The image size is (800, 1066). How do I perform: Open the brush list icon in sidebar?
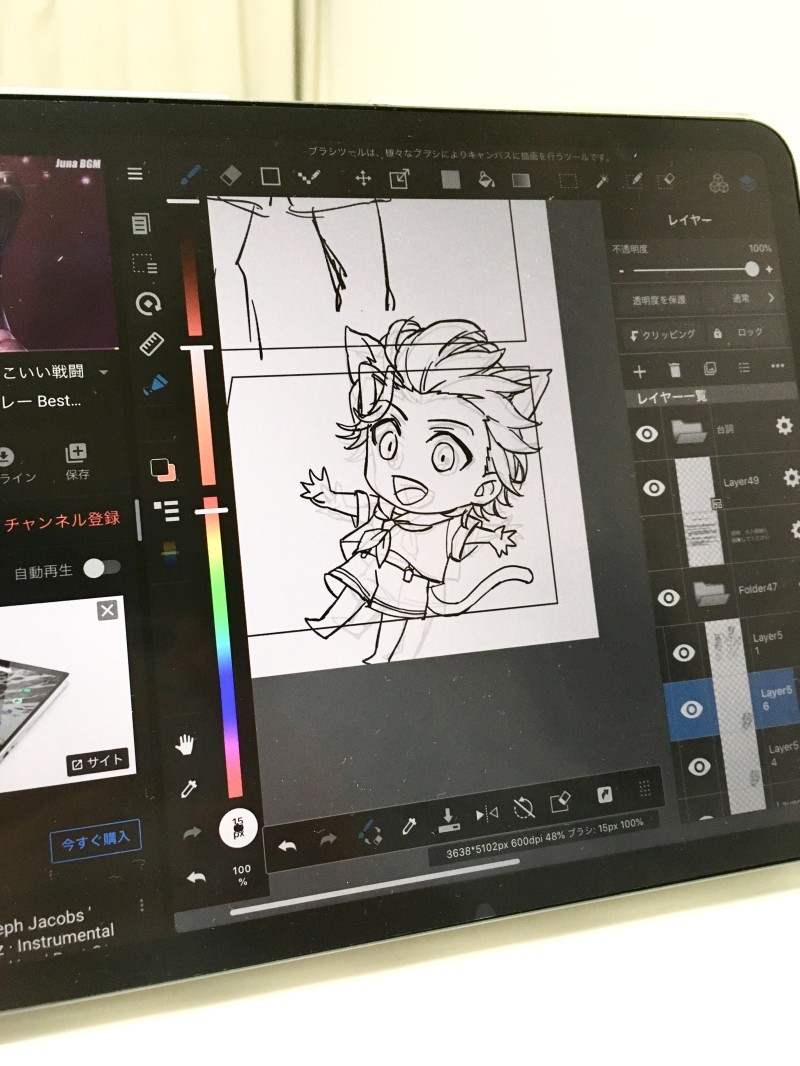click(x=166, y=510)
